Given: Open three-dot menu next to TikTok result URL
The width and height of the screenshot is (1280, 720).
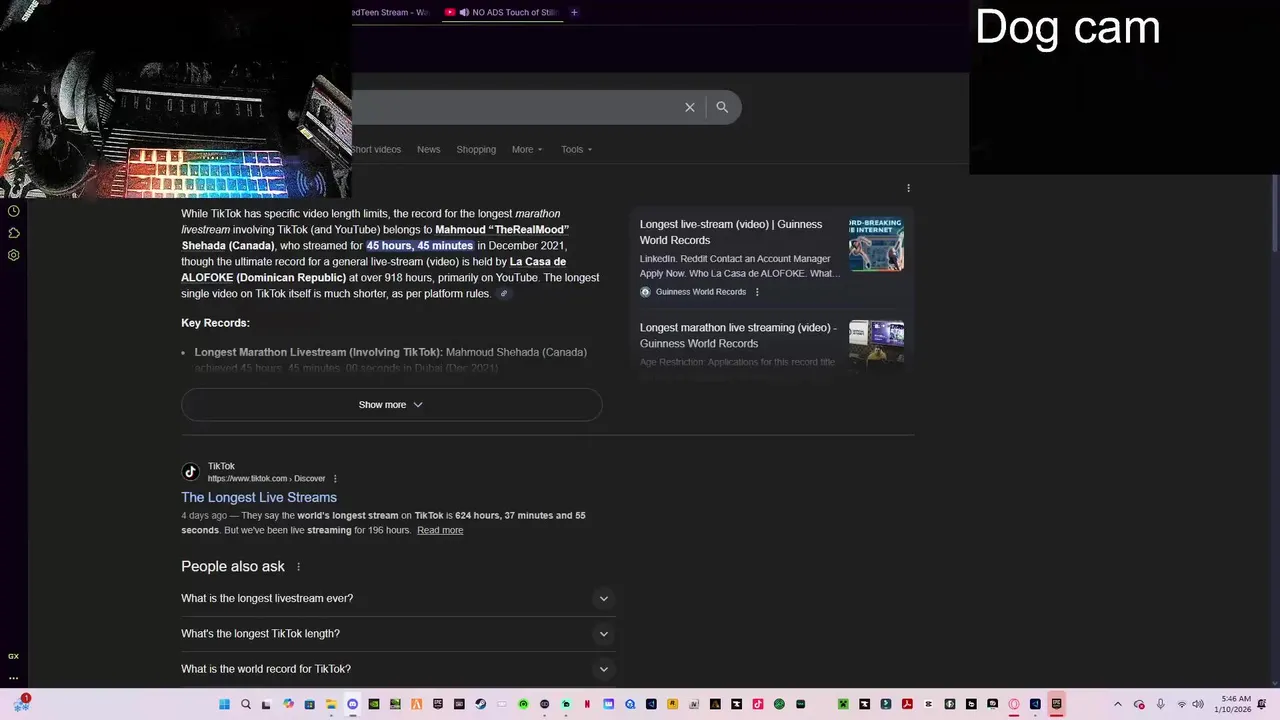Looking at the screenshot, I should point(335,479).
